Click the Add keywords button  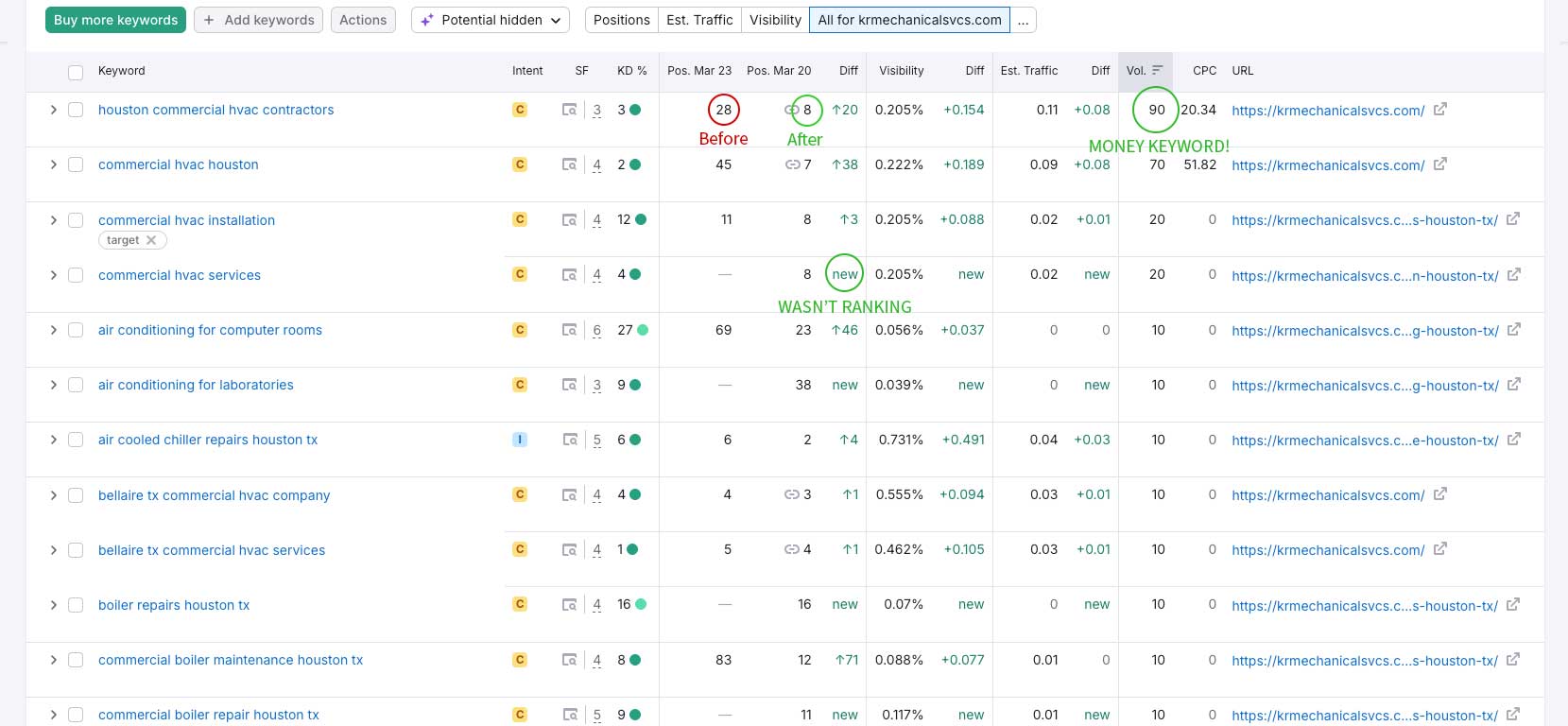point(258,20)
